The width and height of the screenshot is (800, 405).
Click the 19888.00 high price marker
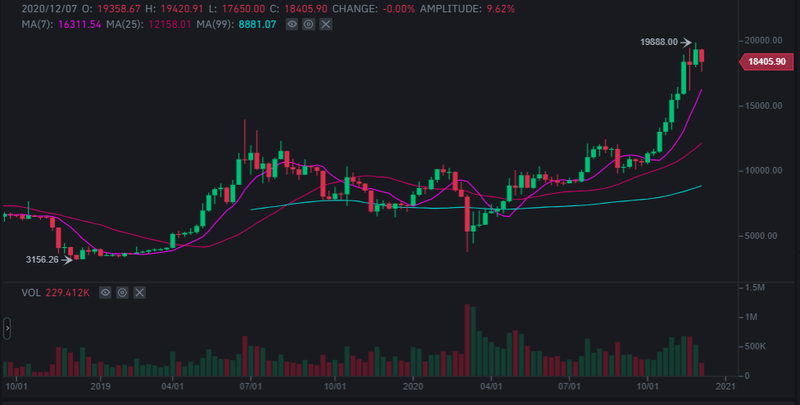coord(659,42)
